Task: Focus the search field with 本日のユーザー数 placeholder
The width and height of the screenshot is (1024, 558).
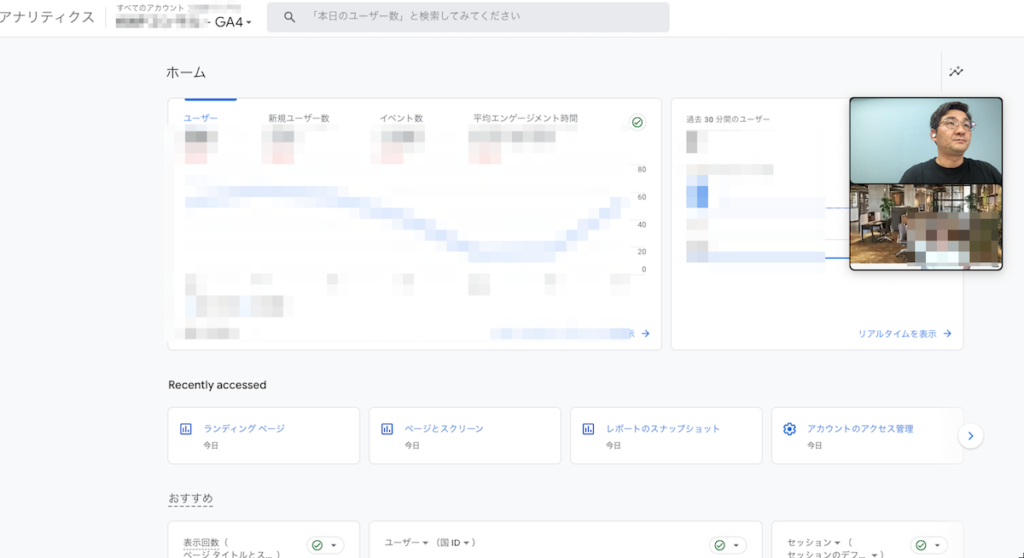Action: coord(480,17)
